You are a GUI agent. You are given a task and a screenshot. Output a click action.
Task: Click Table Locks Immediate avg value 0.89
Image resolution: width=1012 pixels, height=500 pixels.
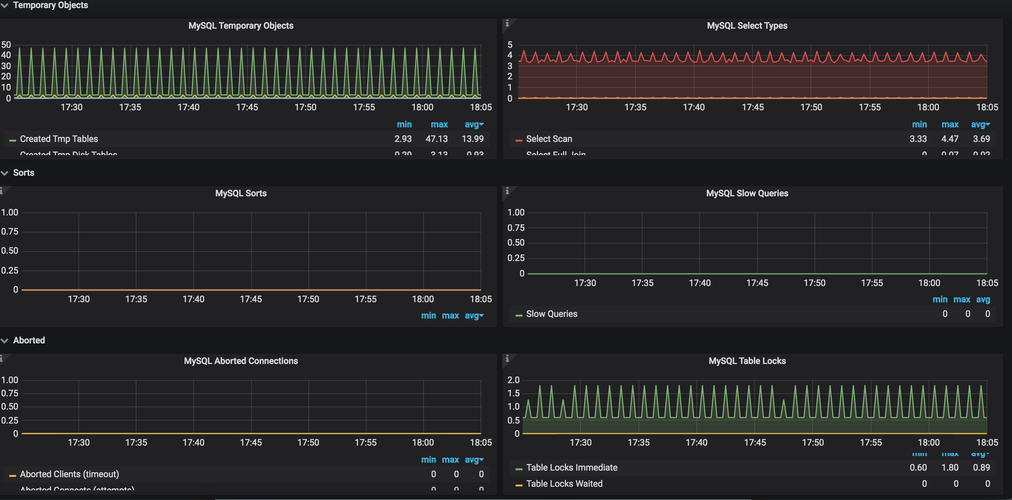coord(980,468)
